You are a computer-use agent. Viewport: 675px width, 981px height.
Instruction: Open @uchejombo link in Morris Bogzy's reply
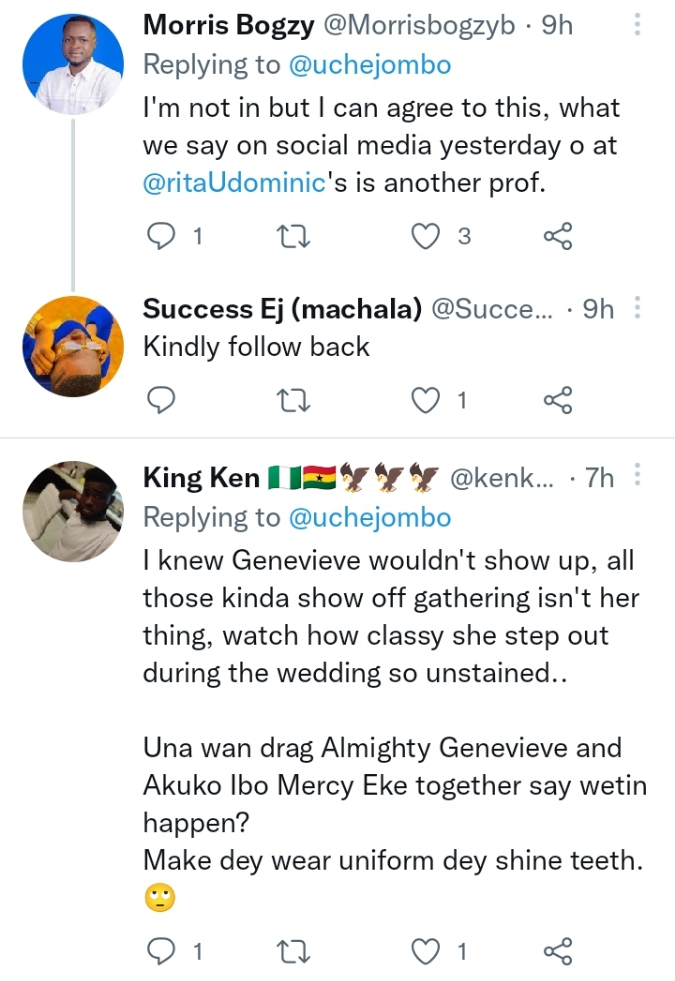(369, 65)
